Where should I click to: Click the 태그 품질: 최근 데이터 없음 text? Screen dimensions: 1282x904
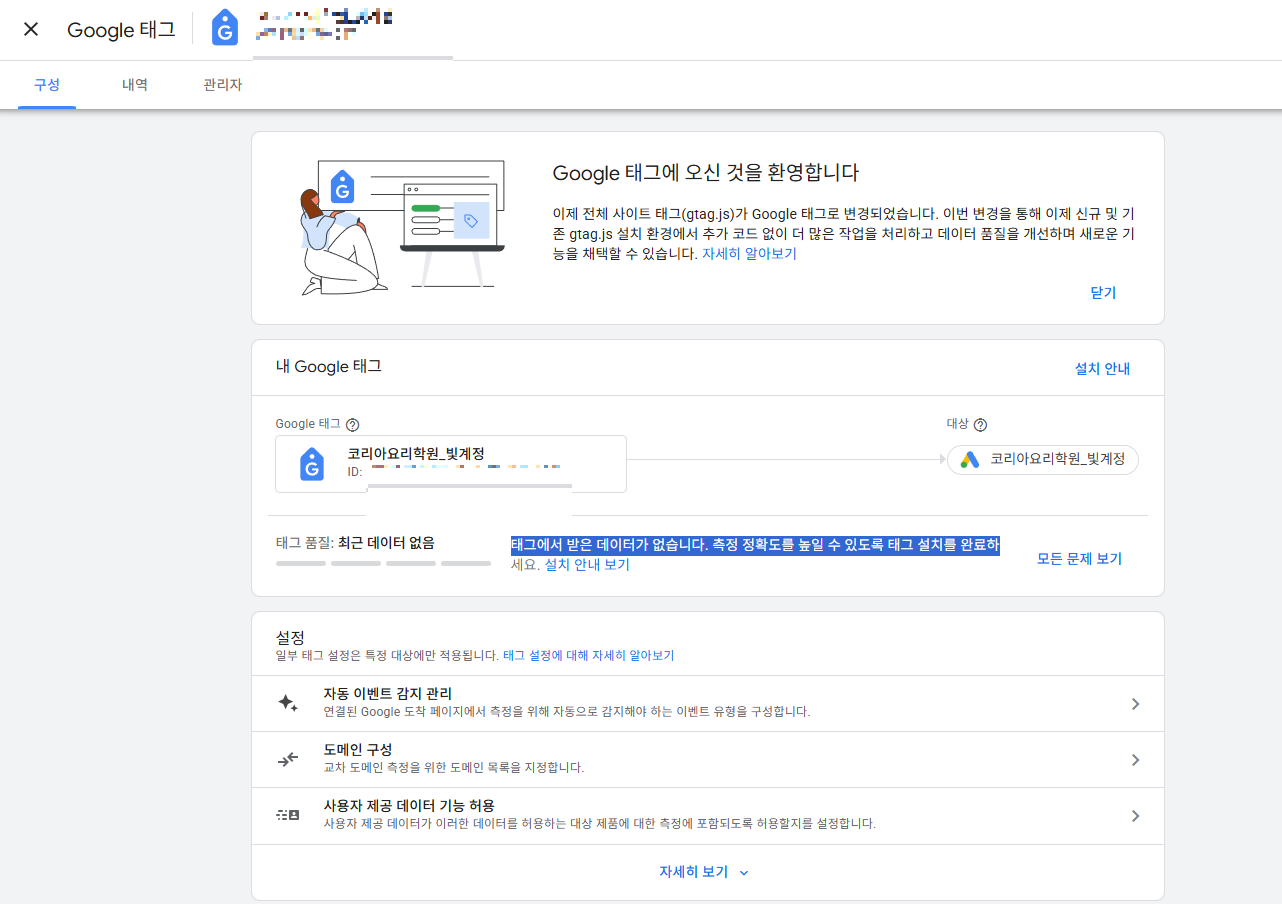pos(355,543)
